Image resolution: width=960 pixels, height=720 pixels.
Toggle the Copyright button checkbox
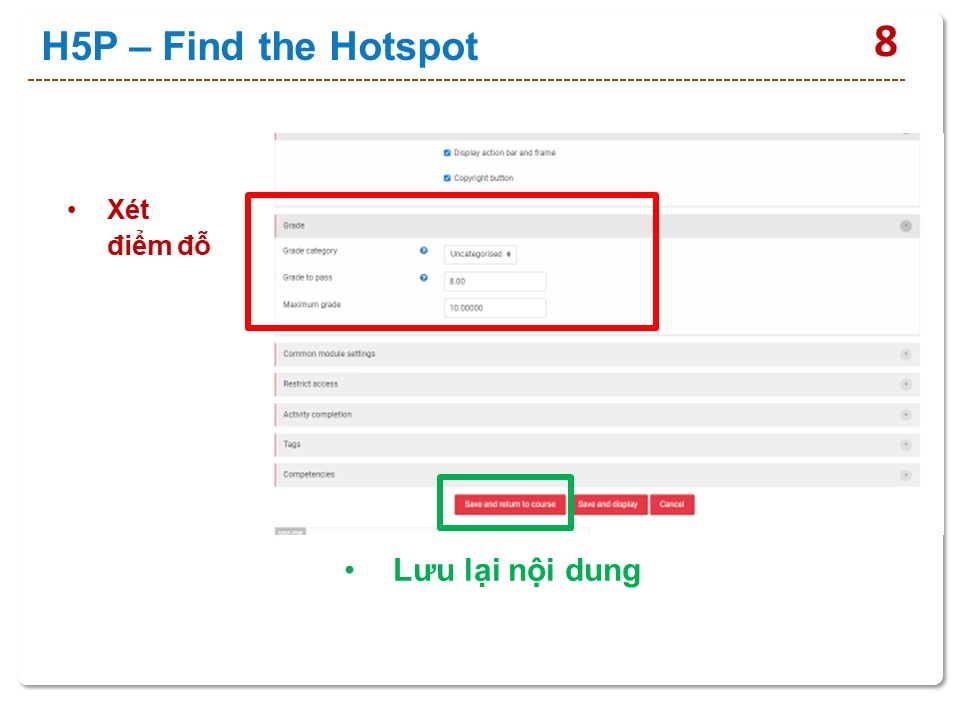click(x=447, y=178)
